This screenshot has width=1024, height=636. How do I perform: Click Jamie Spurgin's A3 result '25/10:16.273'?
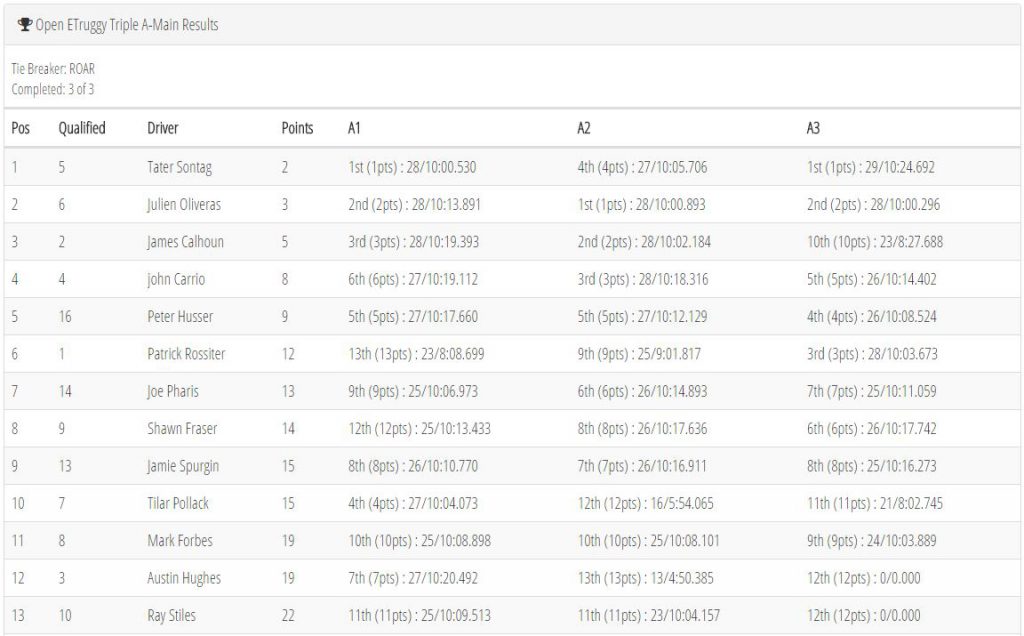coord(902,466)
